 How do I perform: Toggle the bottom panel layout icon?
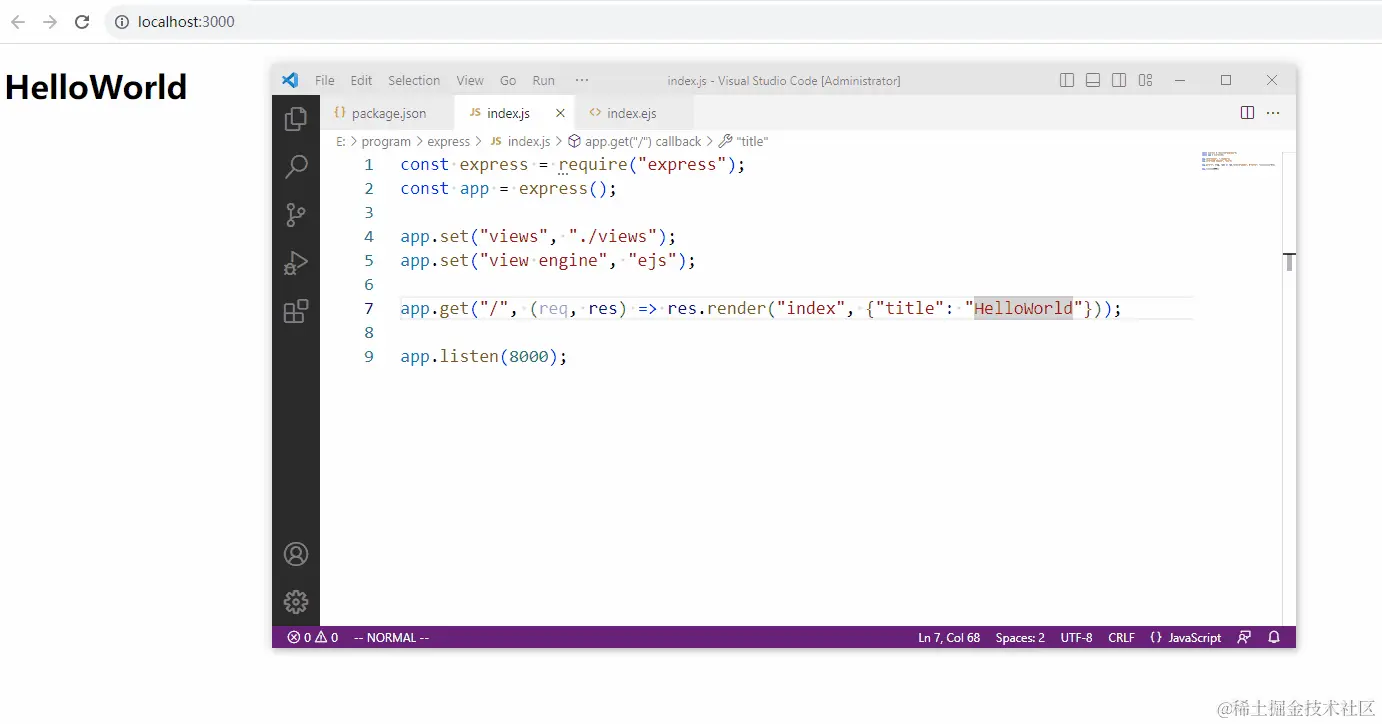tap(1093, 80)
